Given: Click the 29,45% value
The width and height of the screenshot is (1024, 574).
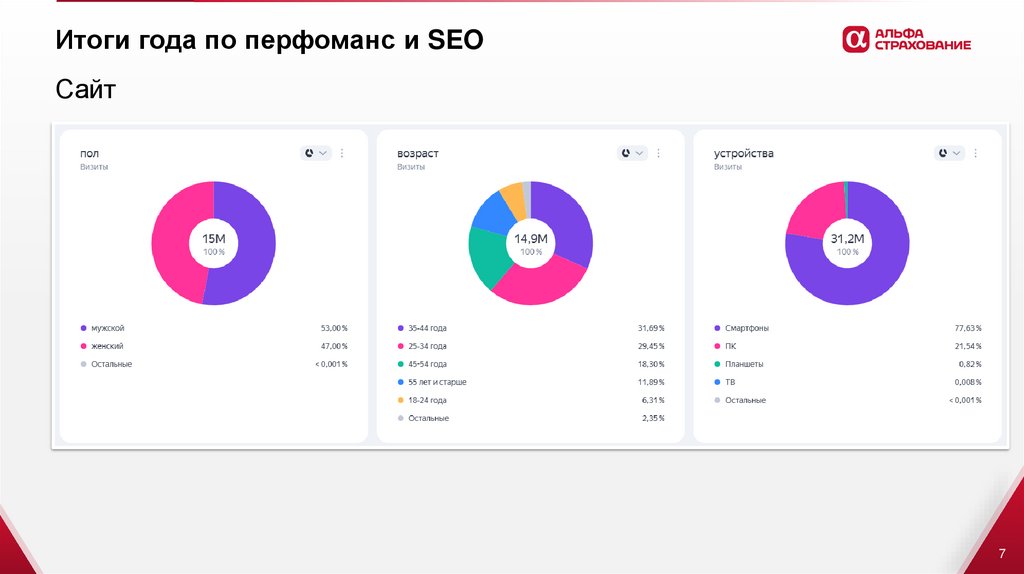Looking at the screenshot, I should click(651, 346).
